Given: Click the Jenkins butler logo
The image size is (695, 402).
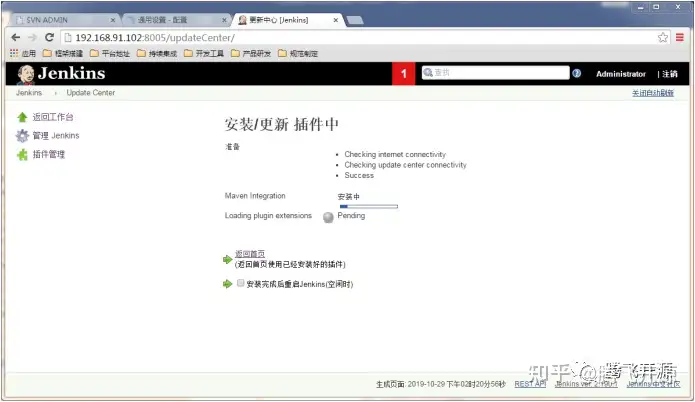Looking at the screenshot, I should point(26,74).
